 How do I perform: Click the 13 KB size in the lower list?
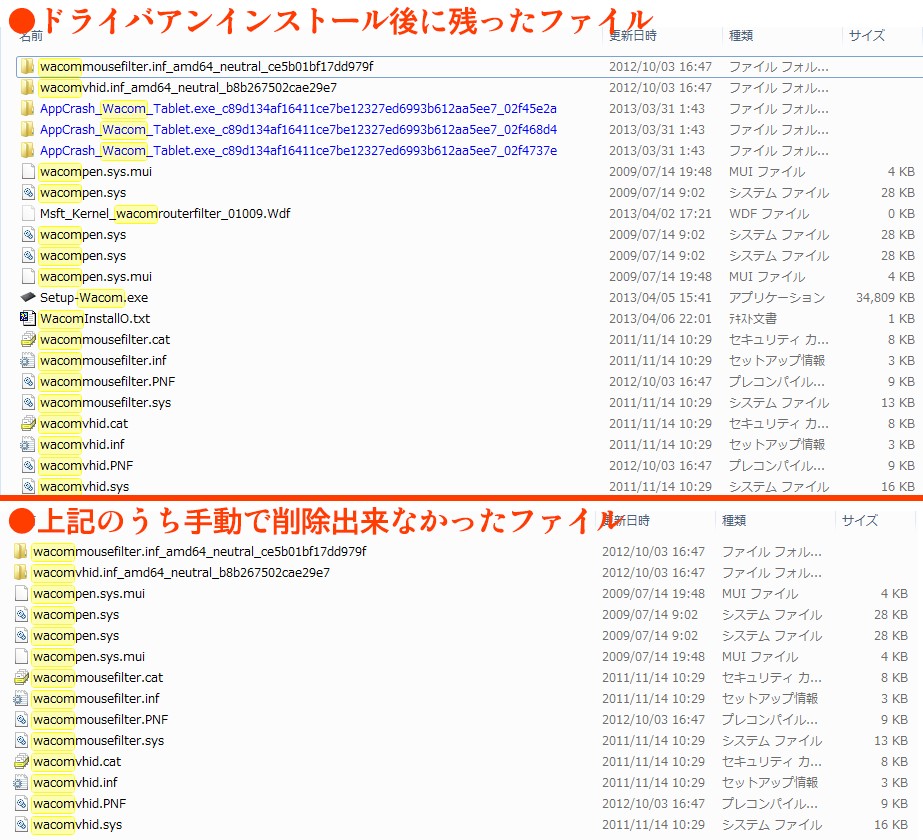coord(891,741)
